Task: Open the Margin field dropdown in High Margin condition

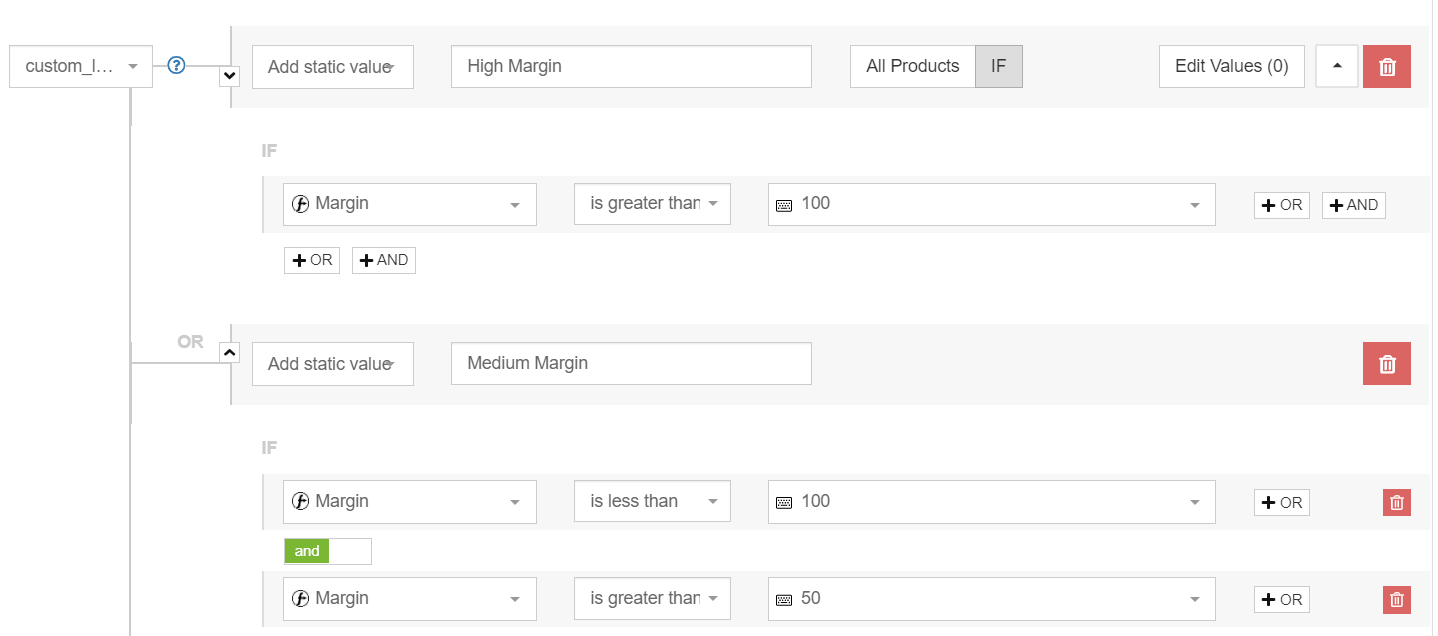Action: tap(410, 204)
